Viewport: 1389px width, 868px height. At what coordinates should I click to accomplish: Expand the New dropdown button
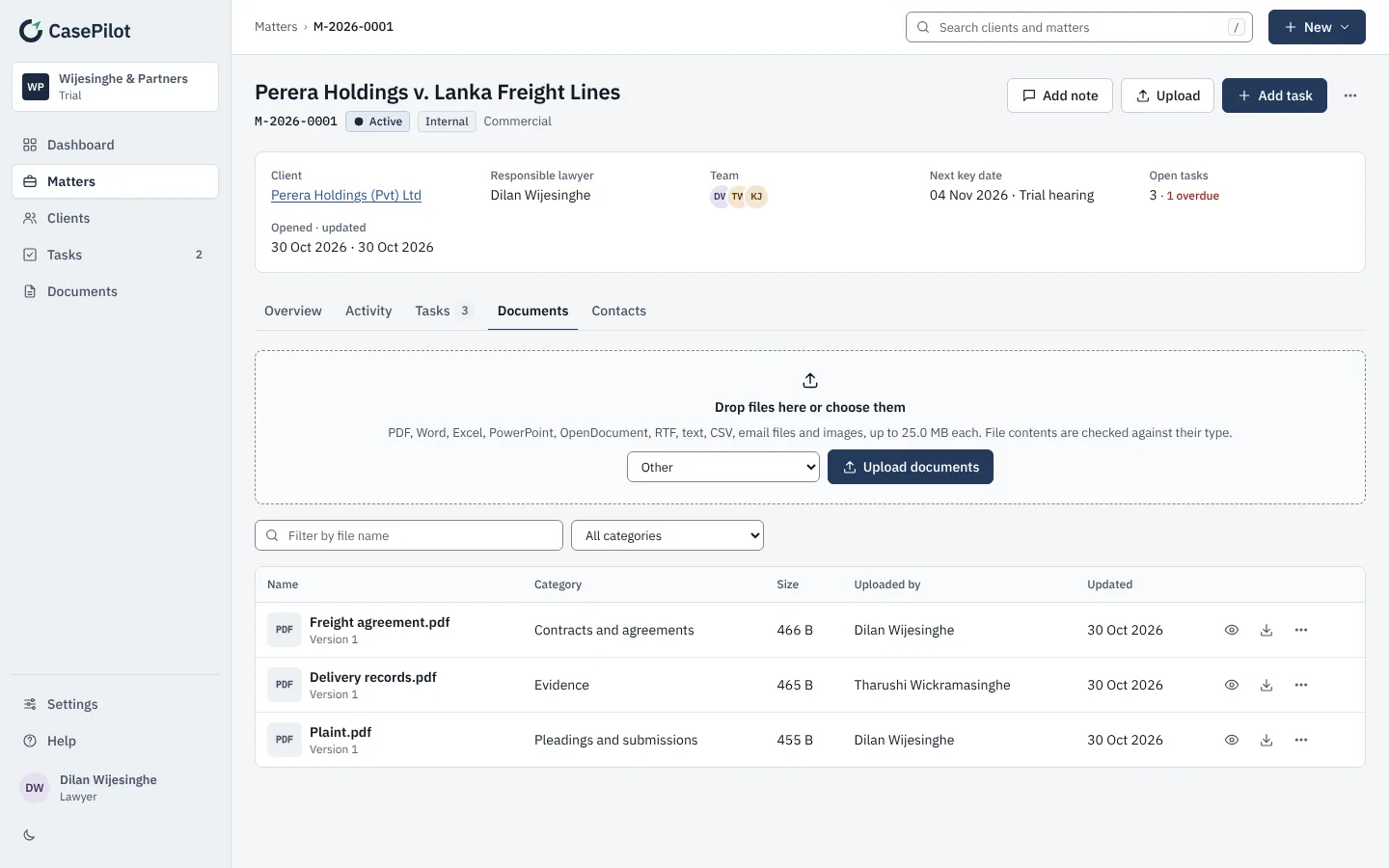tap(1317, 27)
